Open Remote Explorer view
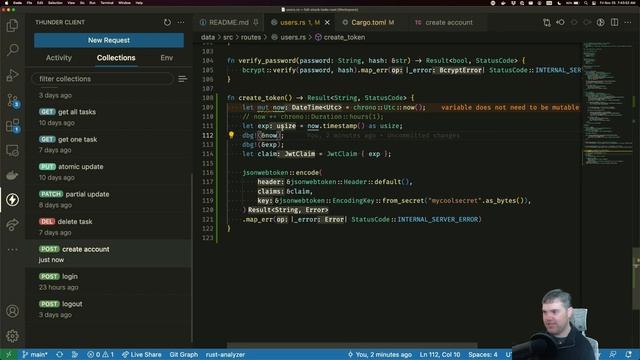The width and height of the screenshot is (640, 360). [x=12, y=151]
